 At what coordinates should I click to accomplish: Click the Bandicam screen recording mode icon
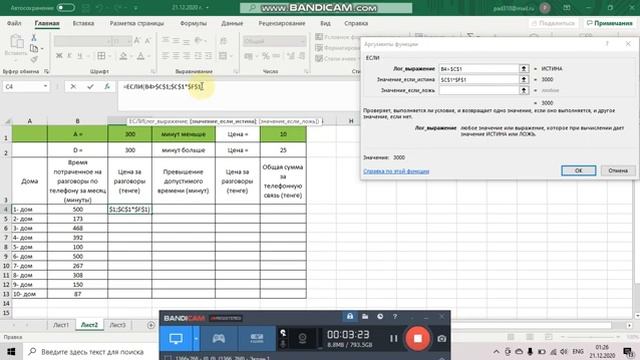click(x=176, y=338)
